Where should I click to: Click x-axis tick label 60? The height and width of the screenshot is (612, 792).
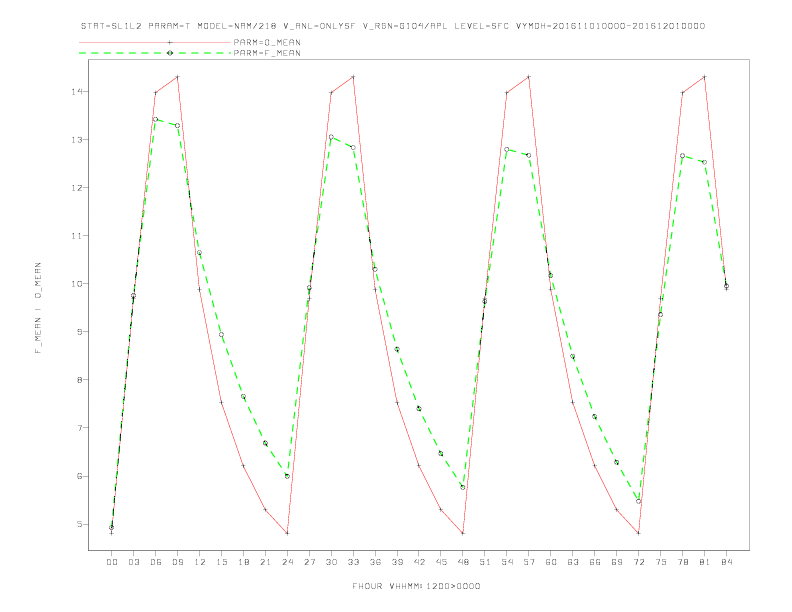tap(551, 562)
